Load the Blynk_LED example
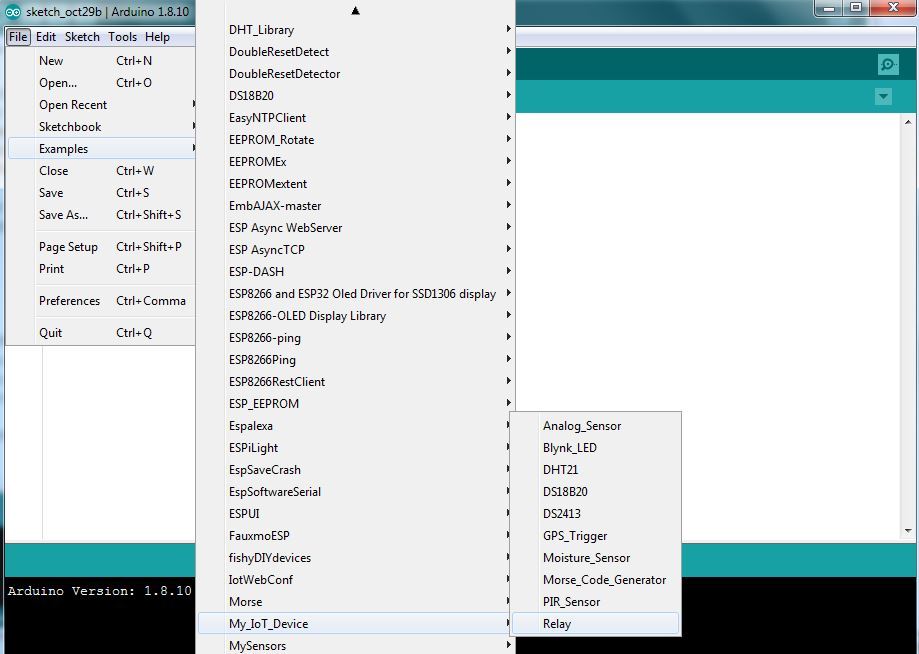919x654 pixels. [x=595, y=448]
